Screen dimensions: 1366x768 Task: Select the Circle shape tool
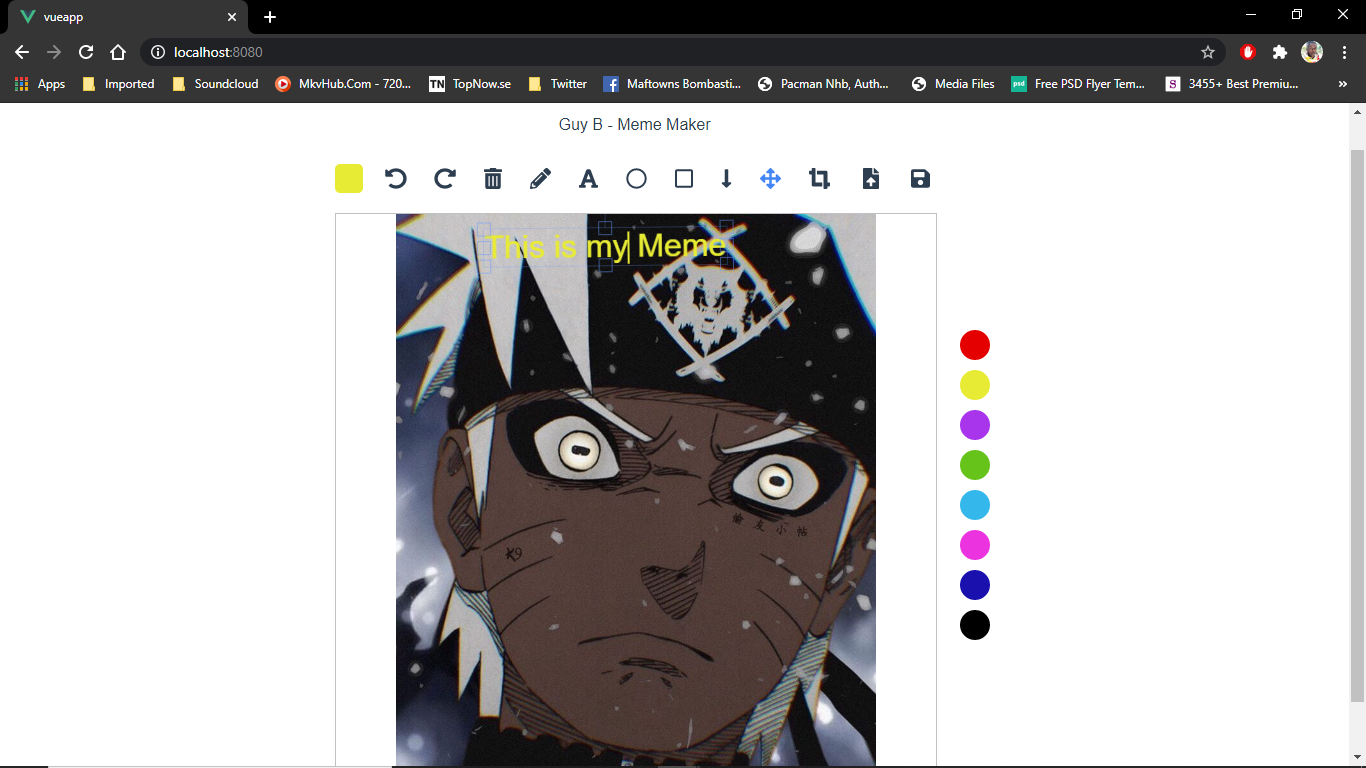[636, 178]
